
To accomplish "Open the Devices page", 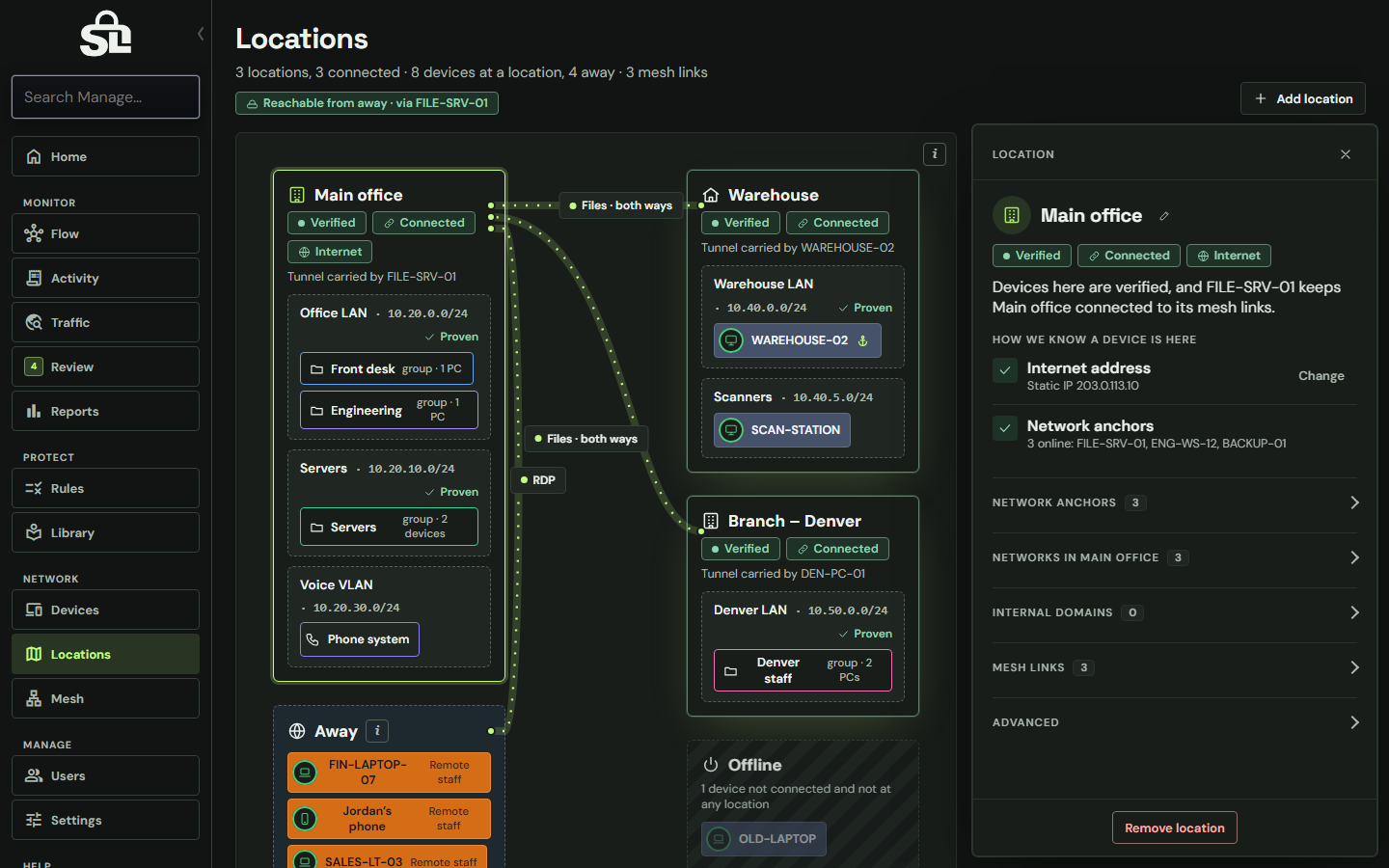I will click(x=105, y=610).
